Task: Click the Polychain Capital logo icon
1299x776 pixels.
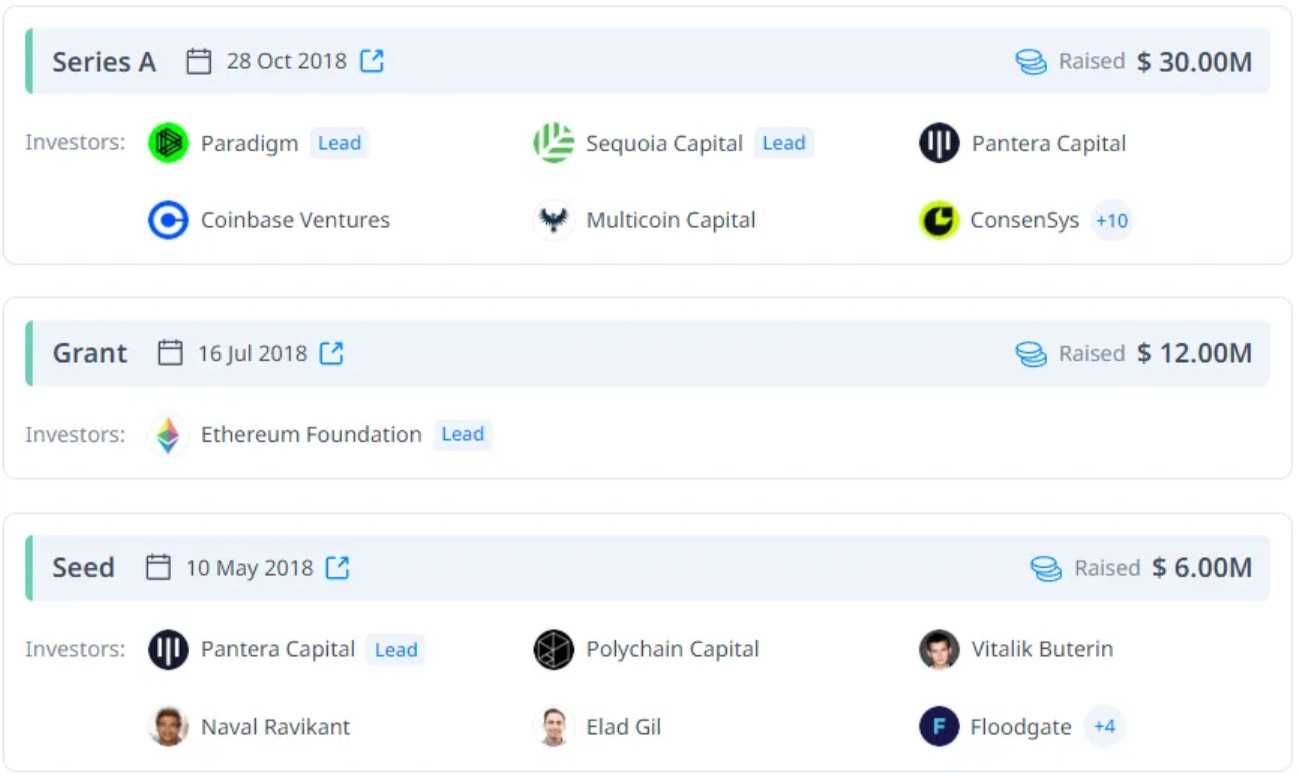Action: coord(553,649)
